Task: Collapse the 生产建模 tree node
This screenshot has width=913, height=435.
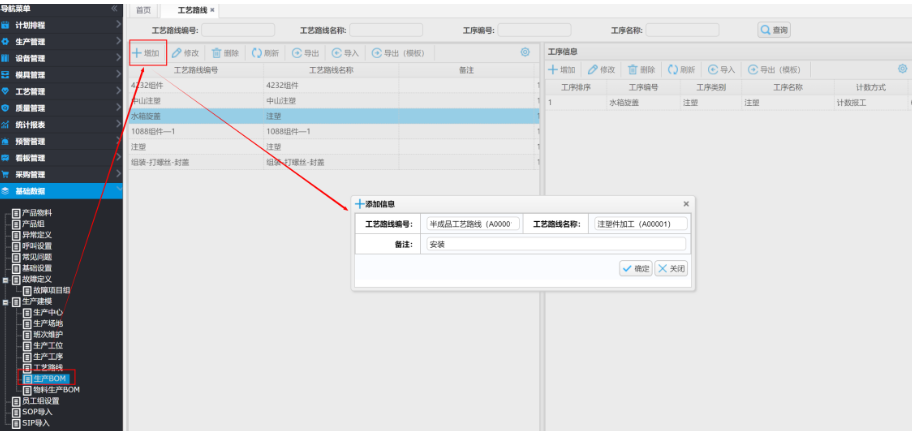Action: (5, 301)
